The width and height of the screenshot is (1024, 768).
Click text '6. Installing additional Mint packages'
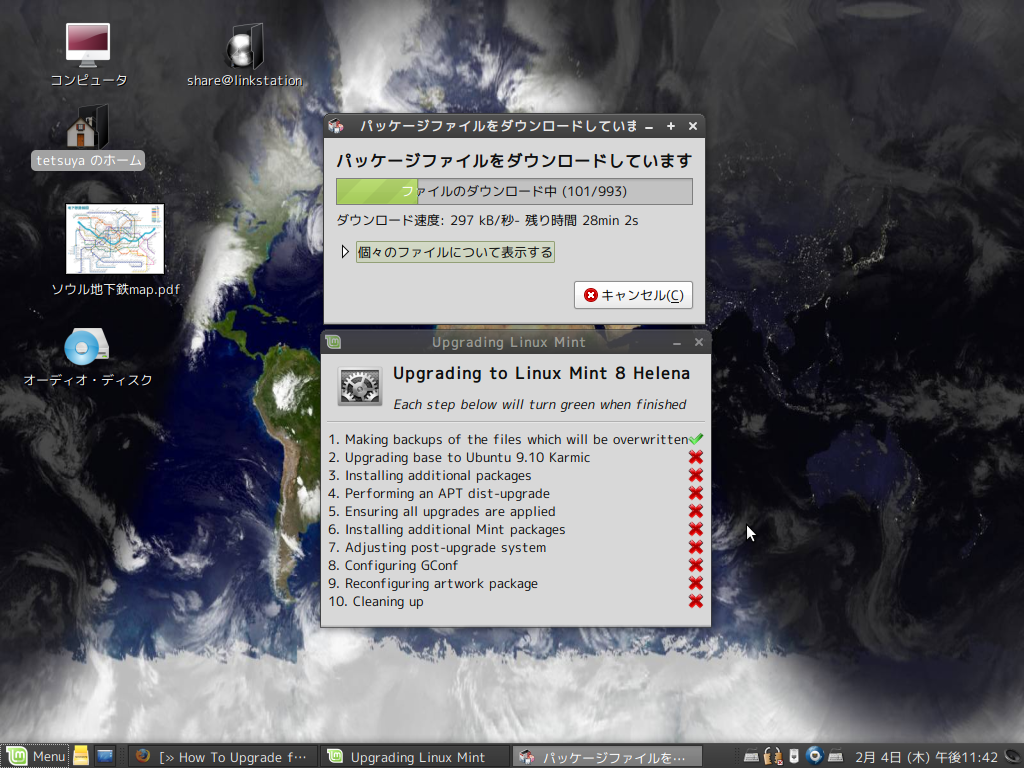coord(447,530)
